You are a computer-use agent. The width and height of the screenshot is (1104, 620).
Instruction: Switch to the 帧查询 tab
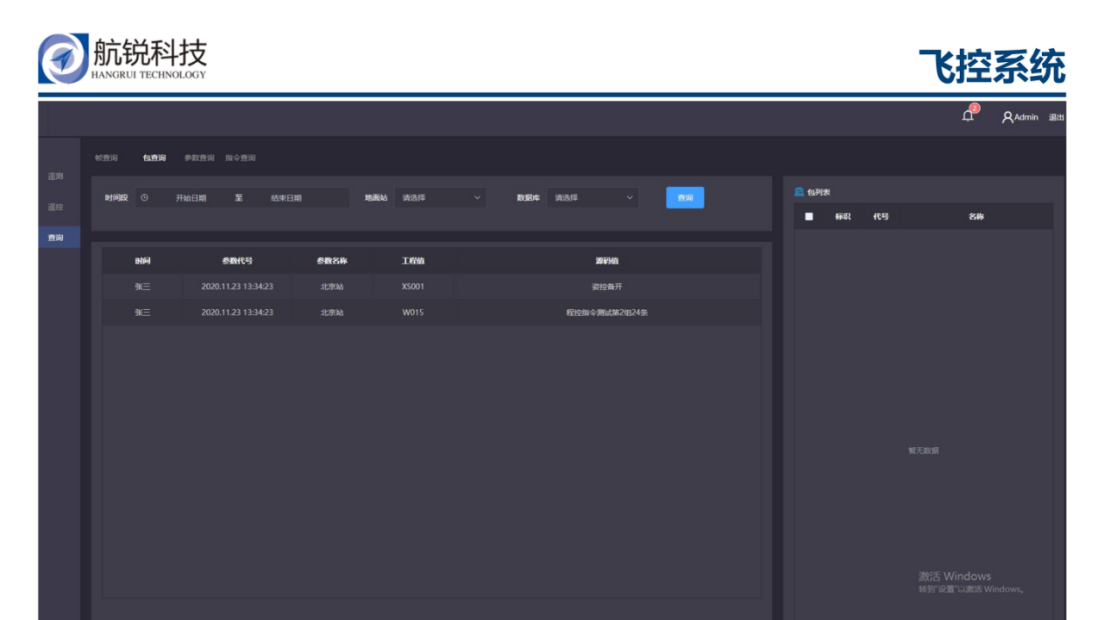tap(106, 158)
